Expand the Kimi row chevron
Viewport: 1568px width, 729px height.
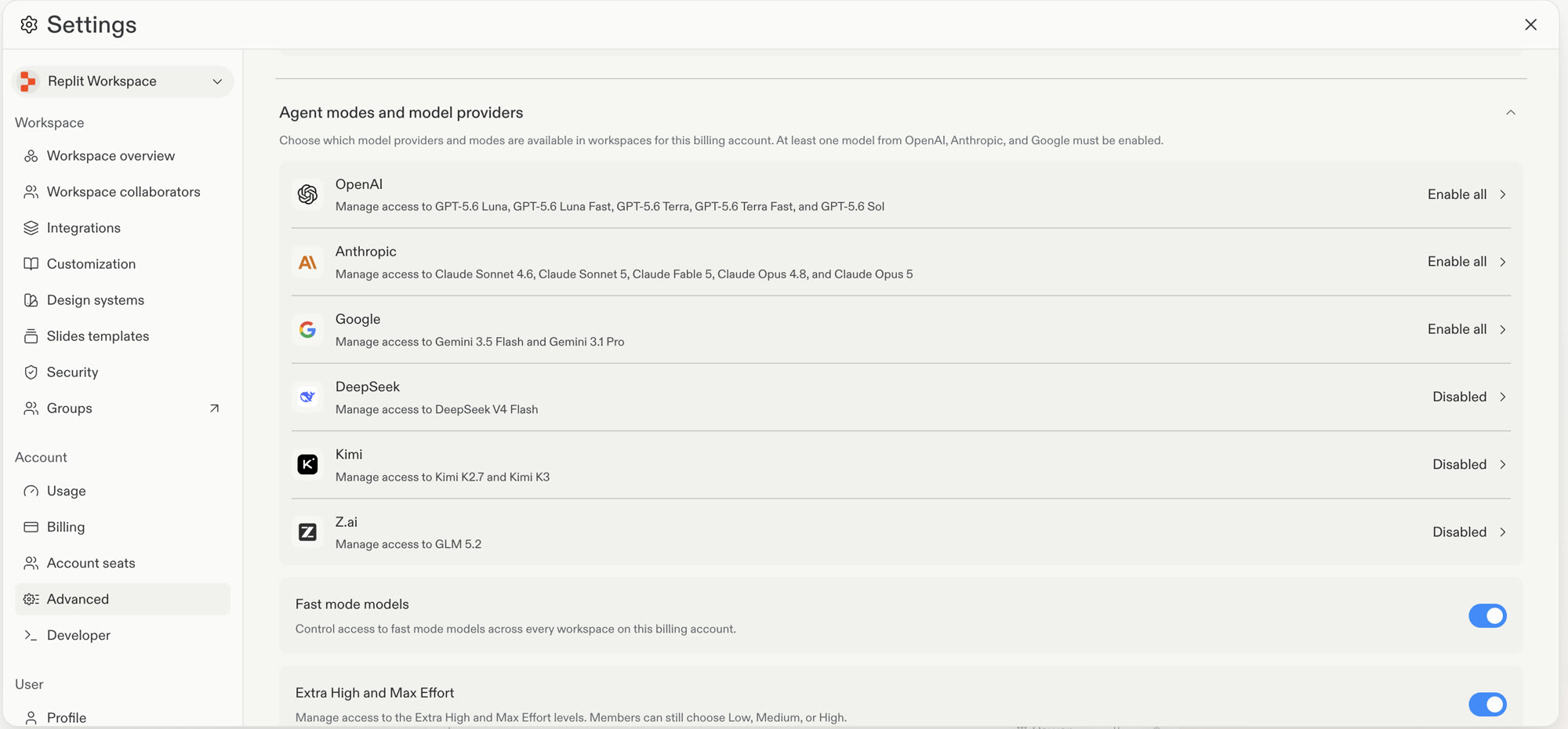coord(1503,465)
